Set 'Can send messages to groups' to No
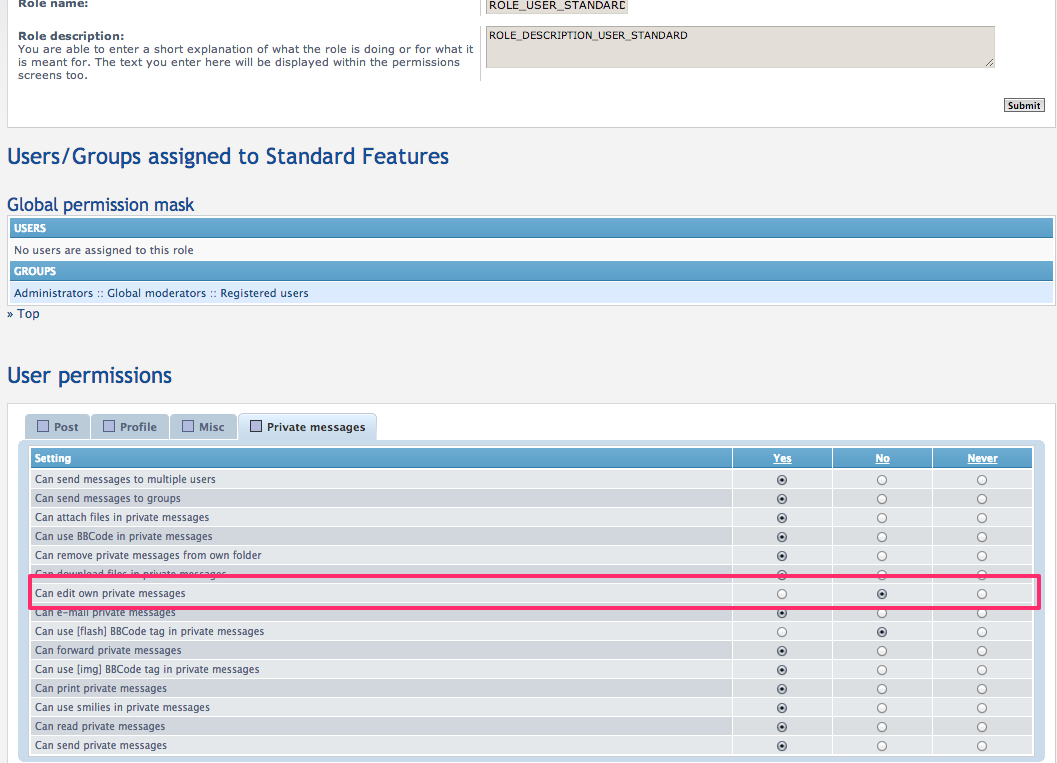Image resolution: width=1057 pixels, height=763 pixels. (882, 499)
